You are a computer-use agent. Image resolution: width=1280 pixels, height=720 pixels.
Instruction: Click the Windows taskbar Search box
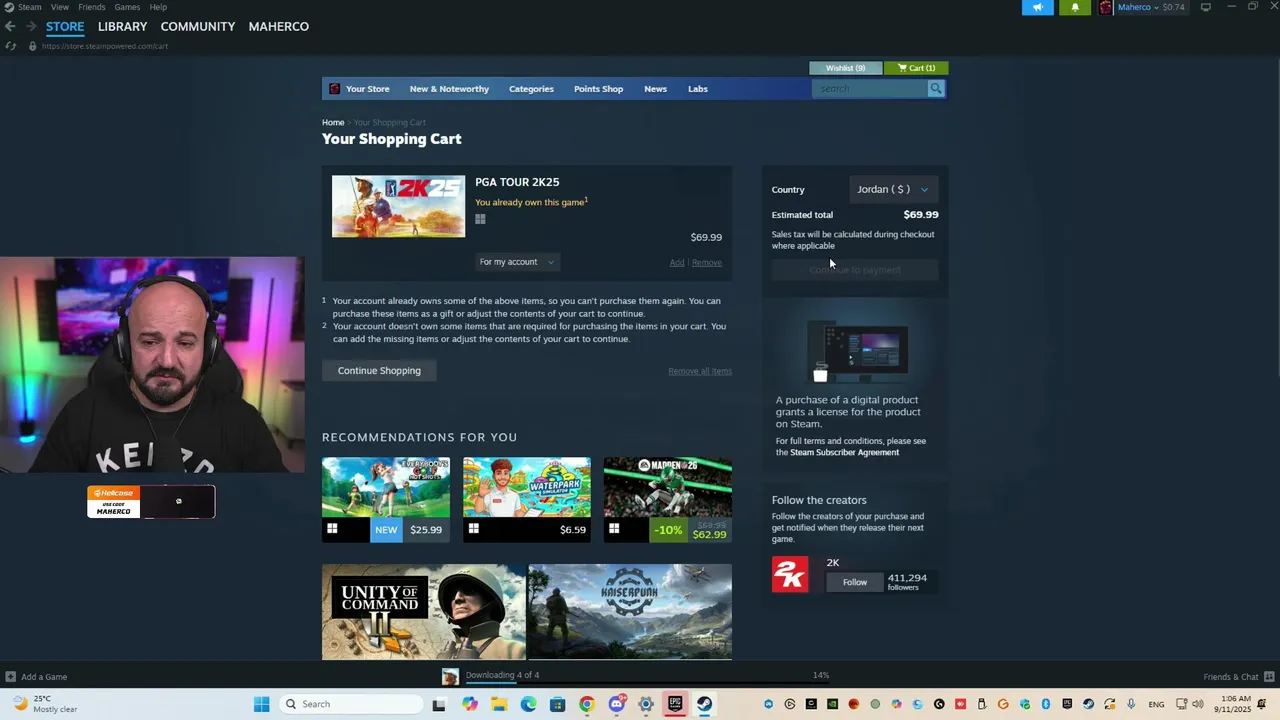pos(351,704)
